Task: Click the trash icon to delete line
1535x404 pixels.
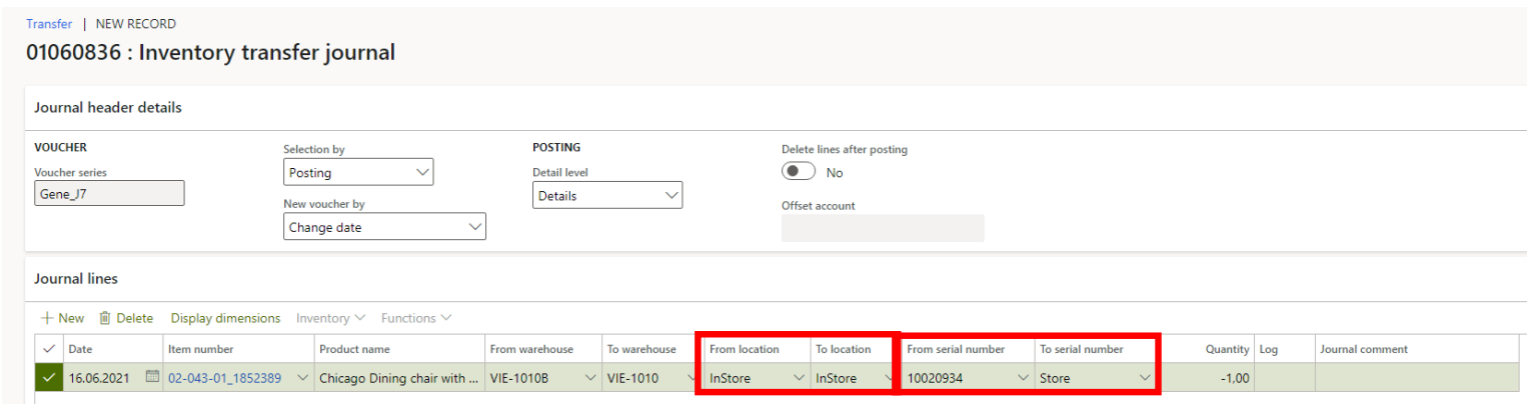Action: click(105, 318)
